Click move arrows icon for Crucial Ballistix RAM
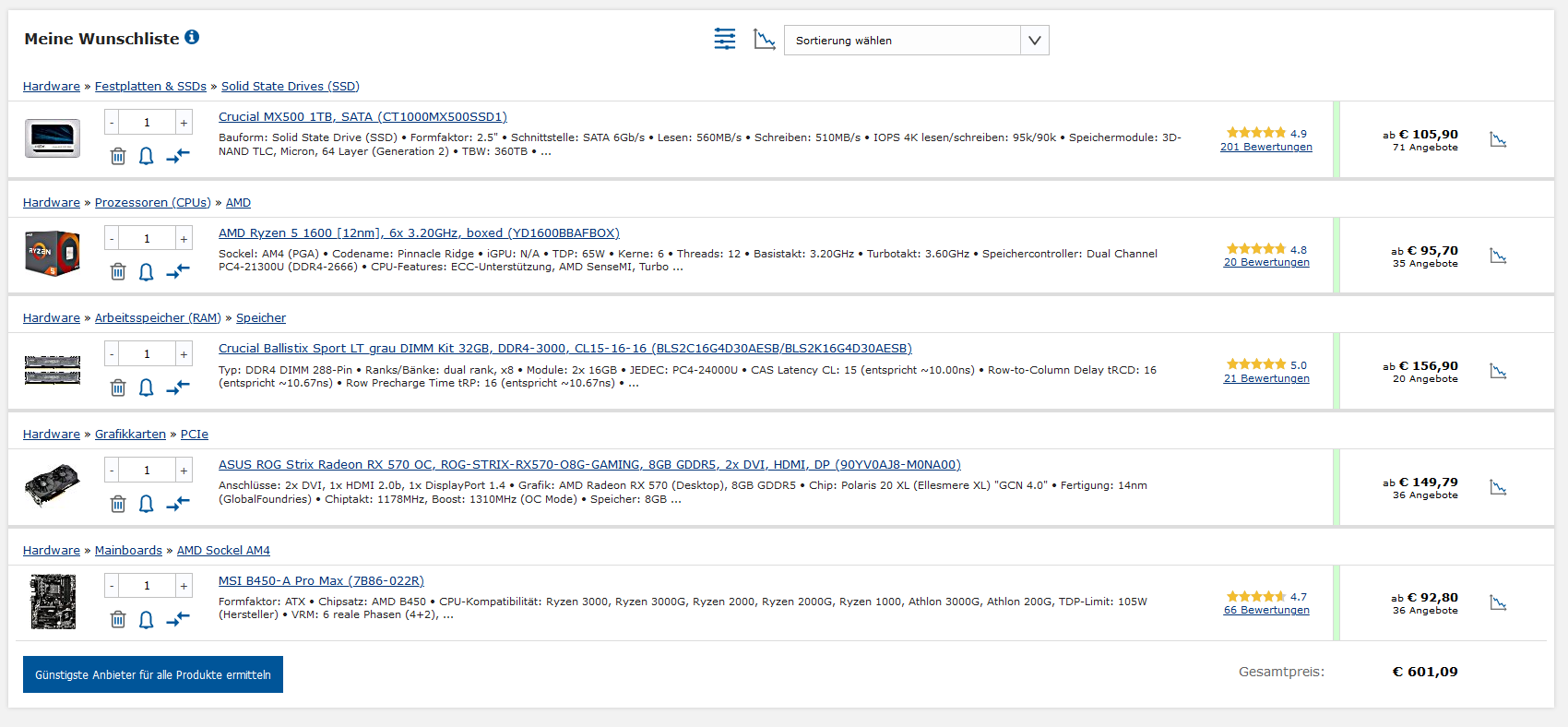Viewport: 1568px width, 727px height. (178, 387)
